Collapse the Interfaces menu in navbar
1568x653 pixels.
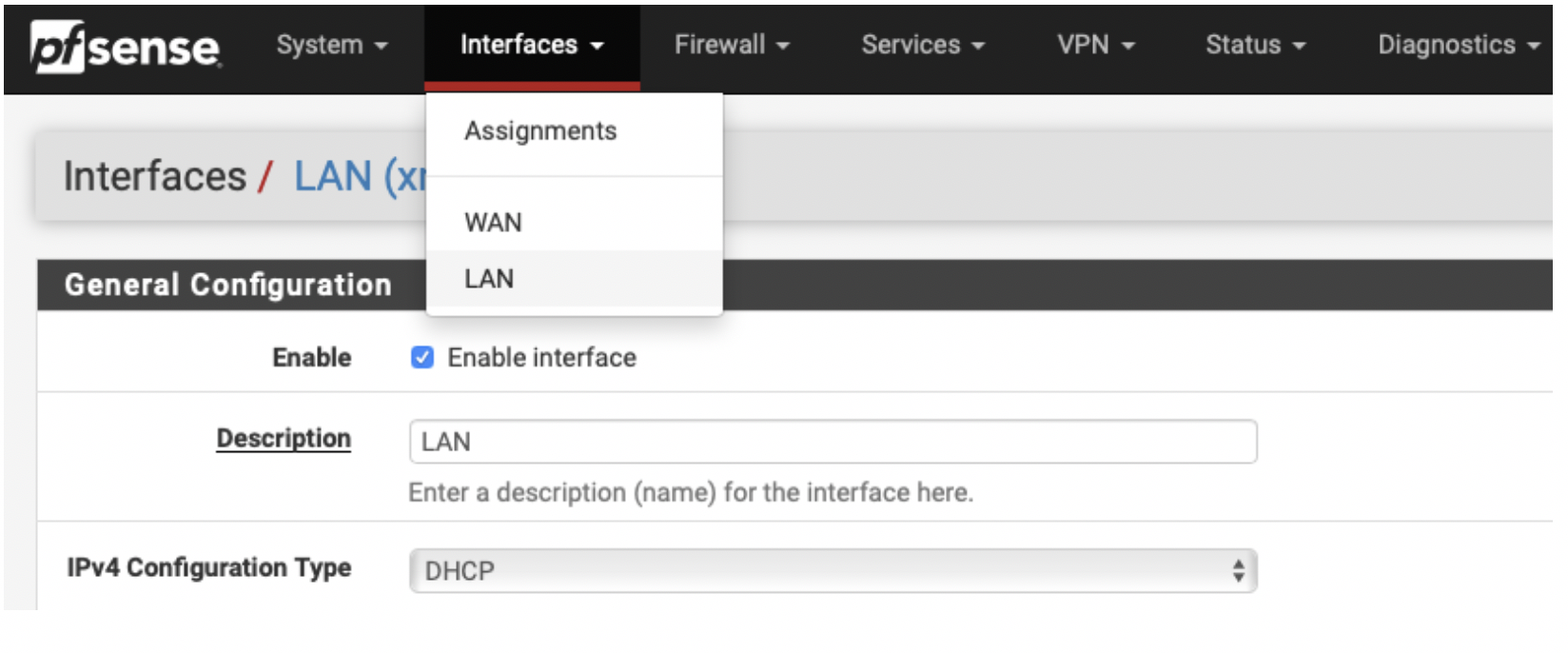coord(531,45)
